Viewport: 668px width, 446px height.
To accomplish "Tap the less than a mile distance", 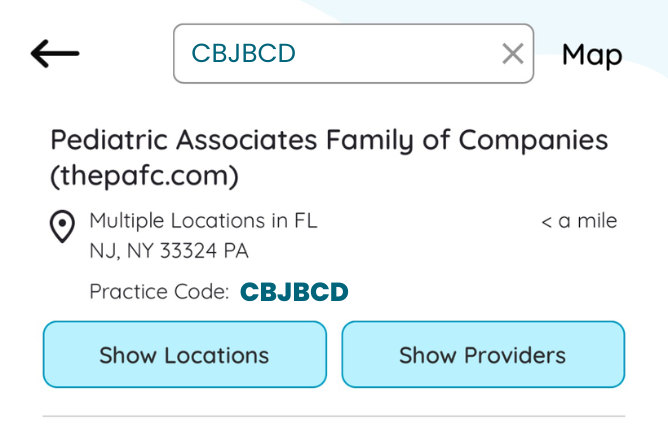I will coord(579,221).
